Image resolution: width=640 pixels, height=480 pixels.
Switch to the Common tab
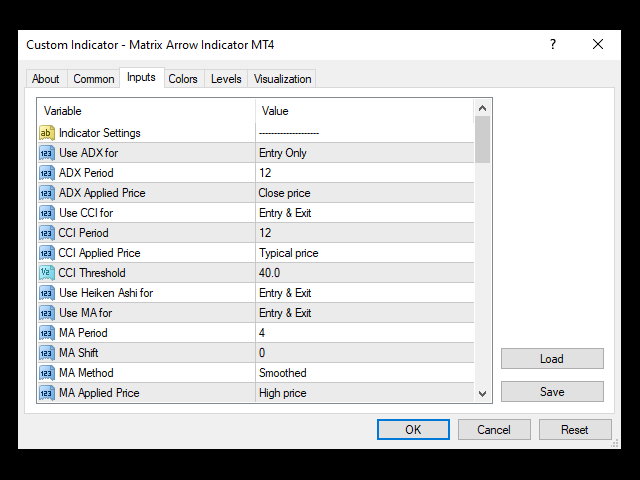[93, 79]
